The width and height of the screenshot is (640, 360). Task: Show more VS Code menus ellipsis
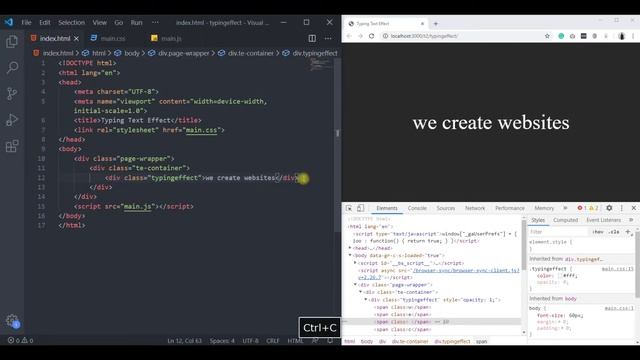155,22
